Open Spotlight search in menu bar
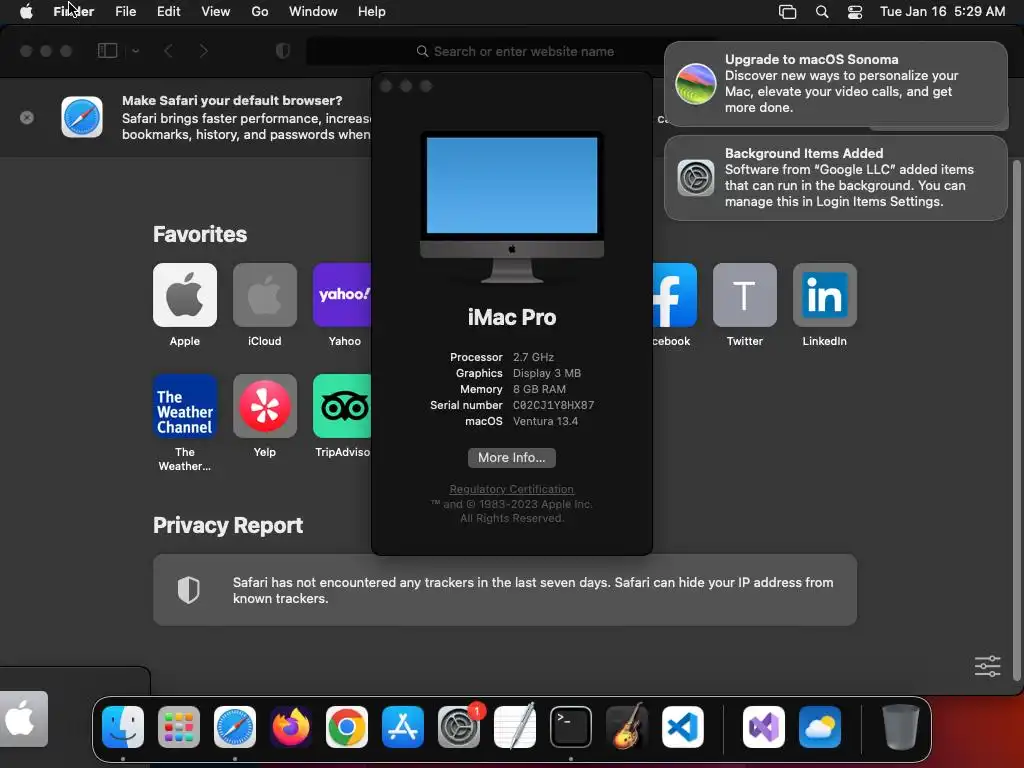 [822, 12]
